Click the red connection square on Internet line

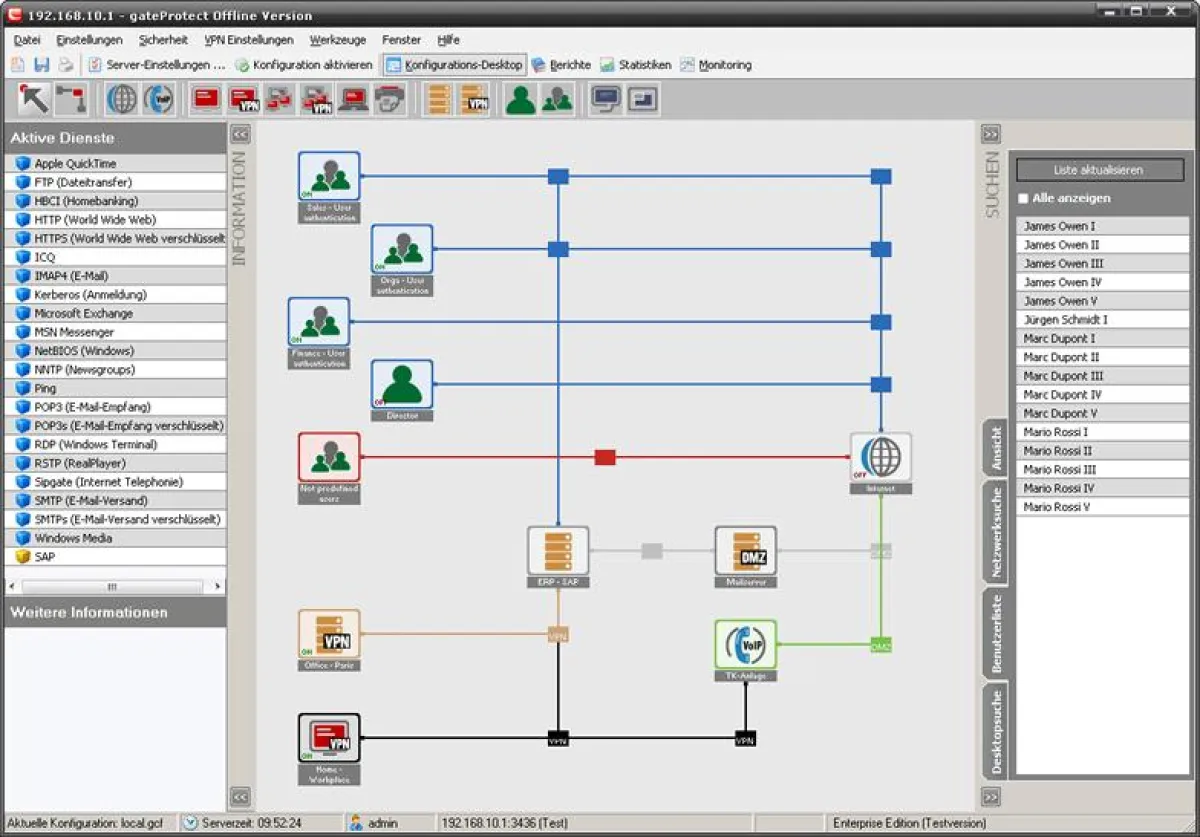point(605,457)
